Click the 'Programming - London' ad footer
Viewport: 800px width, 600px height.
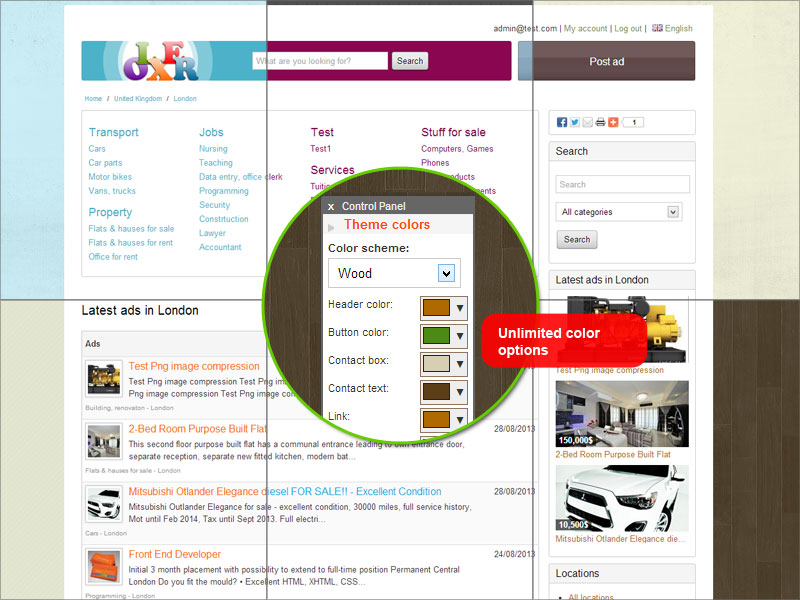coord(120,595)
